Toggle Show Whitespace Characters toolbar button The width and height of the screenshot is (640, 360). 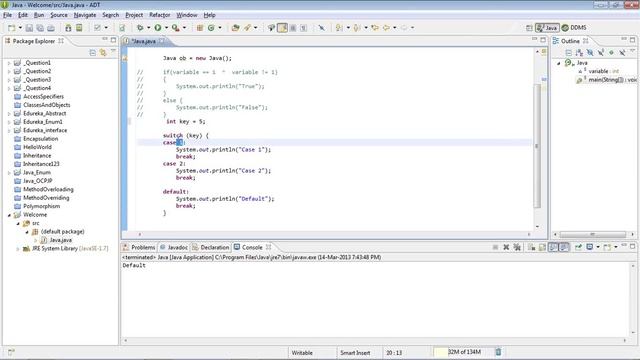[x=304, y=28]
